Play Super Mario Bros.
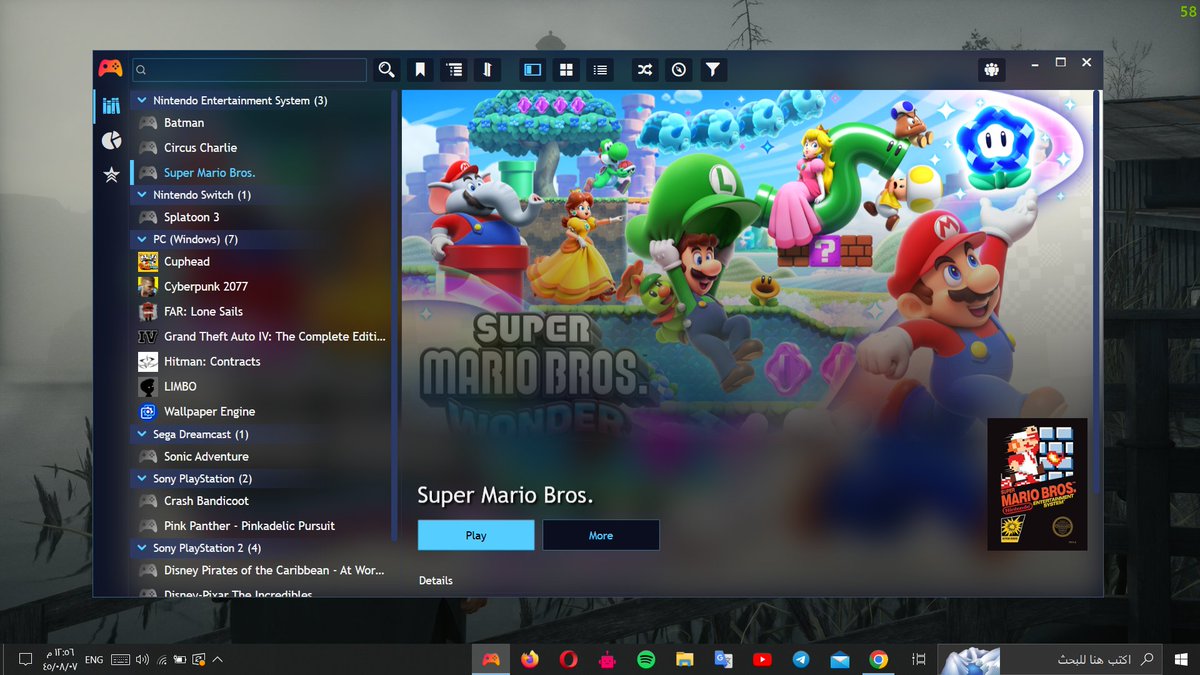This screenshot has height=675, width=1200. coord(476,535)
